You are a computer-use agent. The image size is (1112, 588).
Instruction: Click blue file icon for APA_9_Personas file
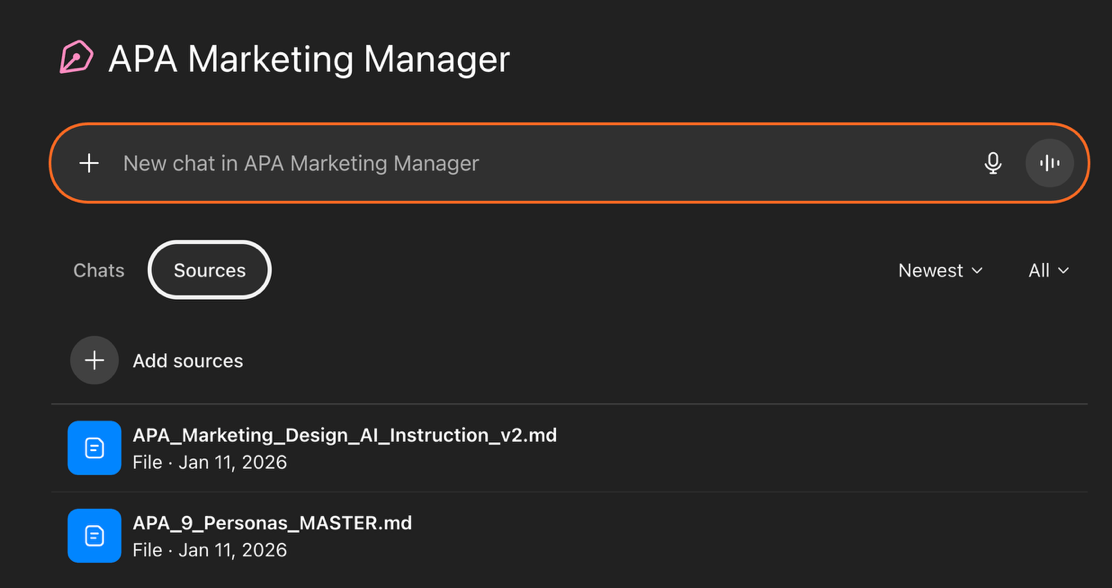(94, 536)
